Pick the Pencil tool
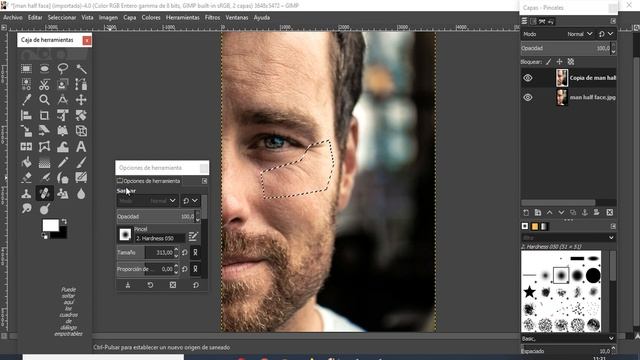This screenshot has height=360, width=640. pos(62,162)
